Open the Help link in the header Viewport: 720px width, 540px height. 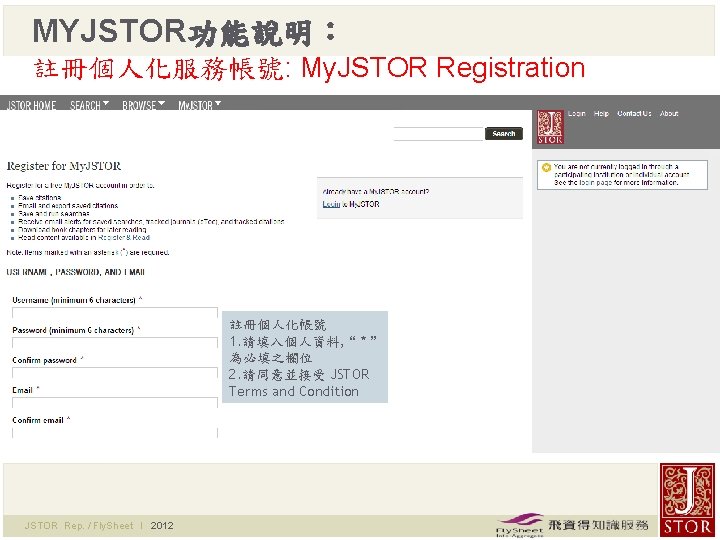(601, 113)
